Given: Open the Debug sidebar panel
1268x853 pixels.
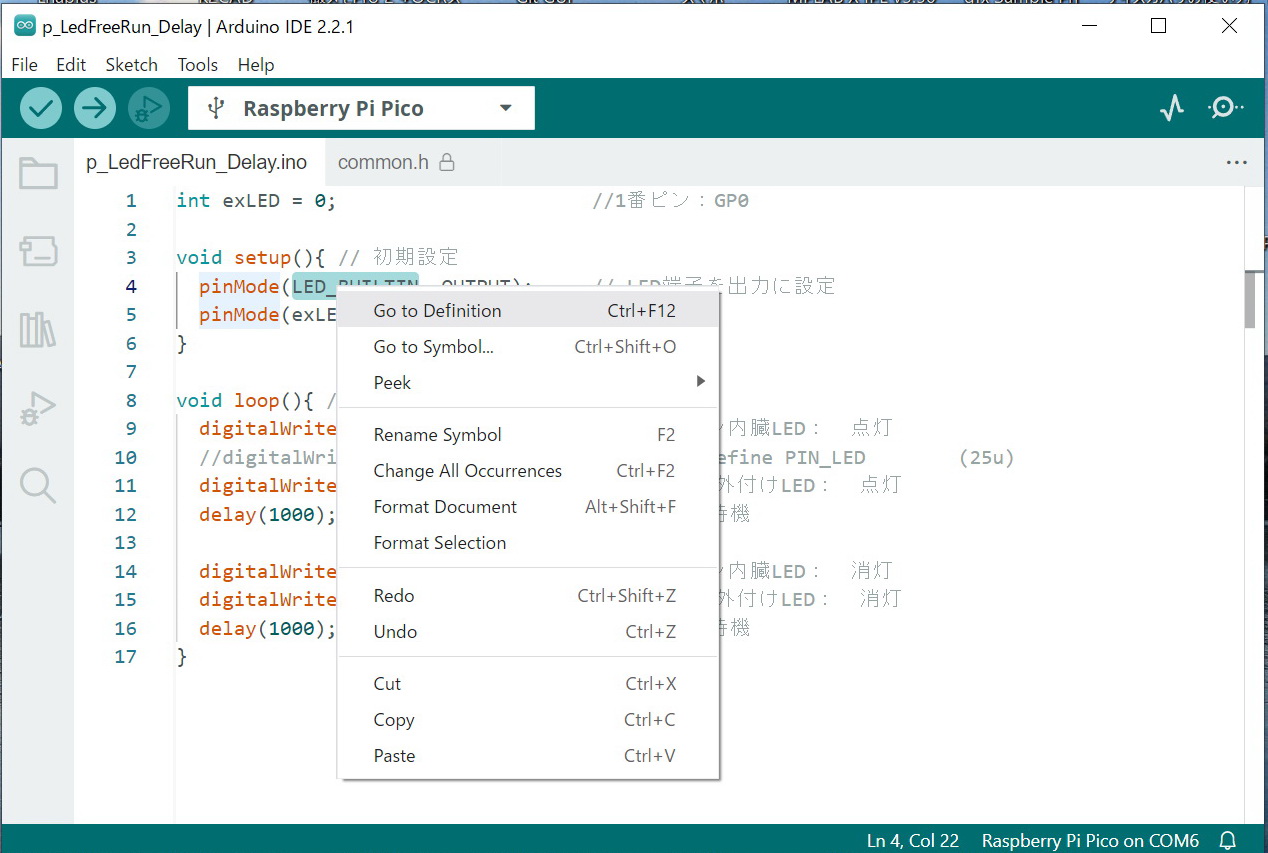Looking at the screenshot, I should [38, 408].
